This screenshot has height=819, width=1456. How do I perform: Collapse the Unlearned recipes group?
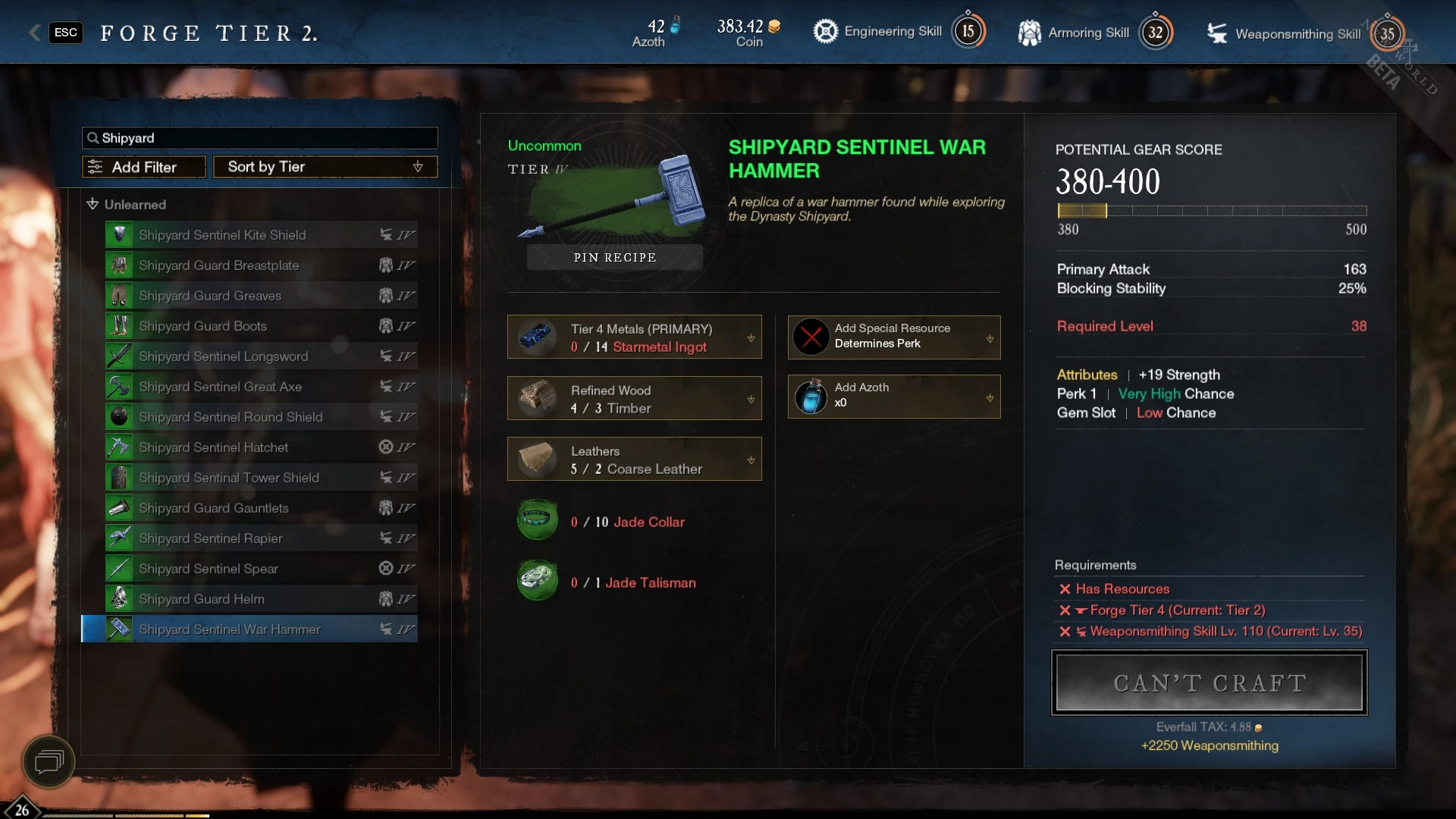[x=126, y=204]
